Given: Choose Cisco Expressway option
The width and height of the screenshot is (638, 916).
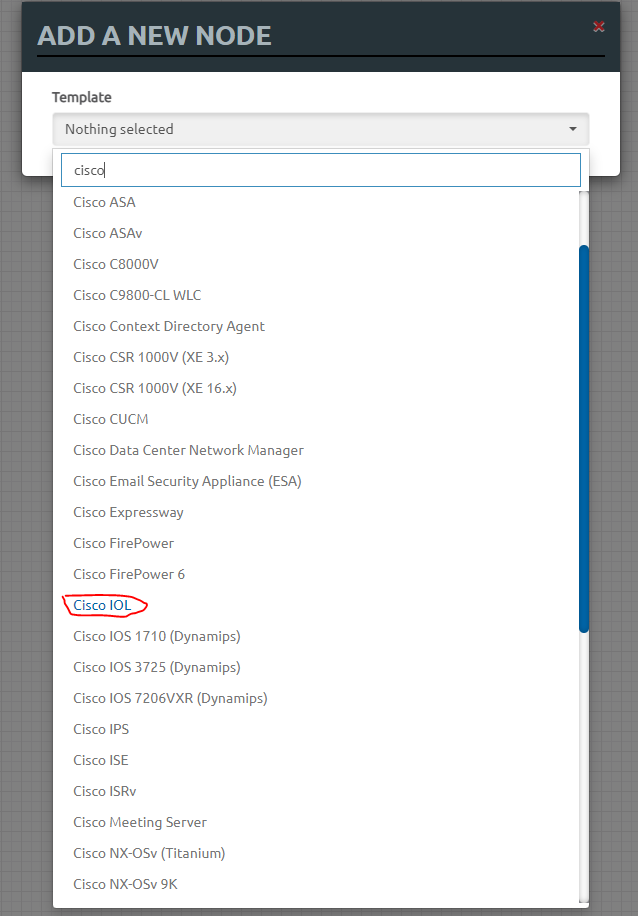Looking at the screenshot, I should (x=128, y=512).
